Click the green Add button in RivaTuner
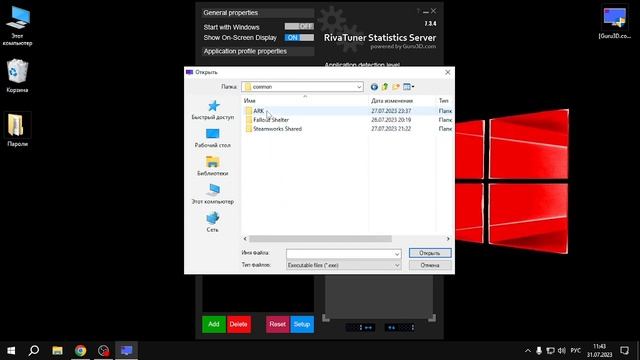The image size is (640, 360). [x=214, y=324]
